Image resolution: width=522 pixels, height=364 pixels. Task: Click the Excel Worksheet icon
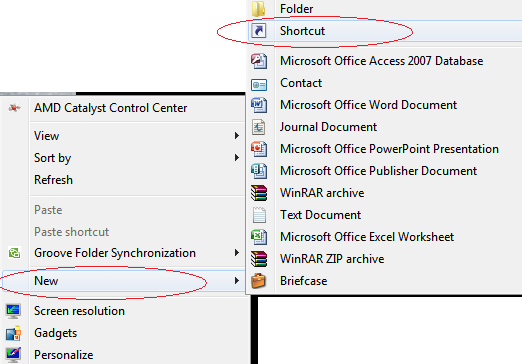pyautogui.click(x=259, y=237)
